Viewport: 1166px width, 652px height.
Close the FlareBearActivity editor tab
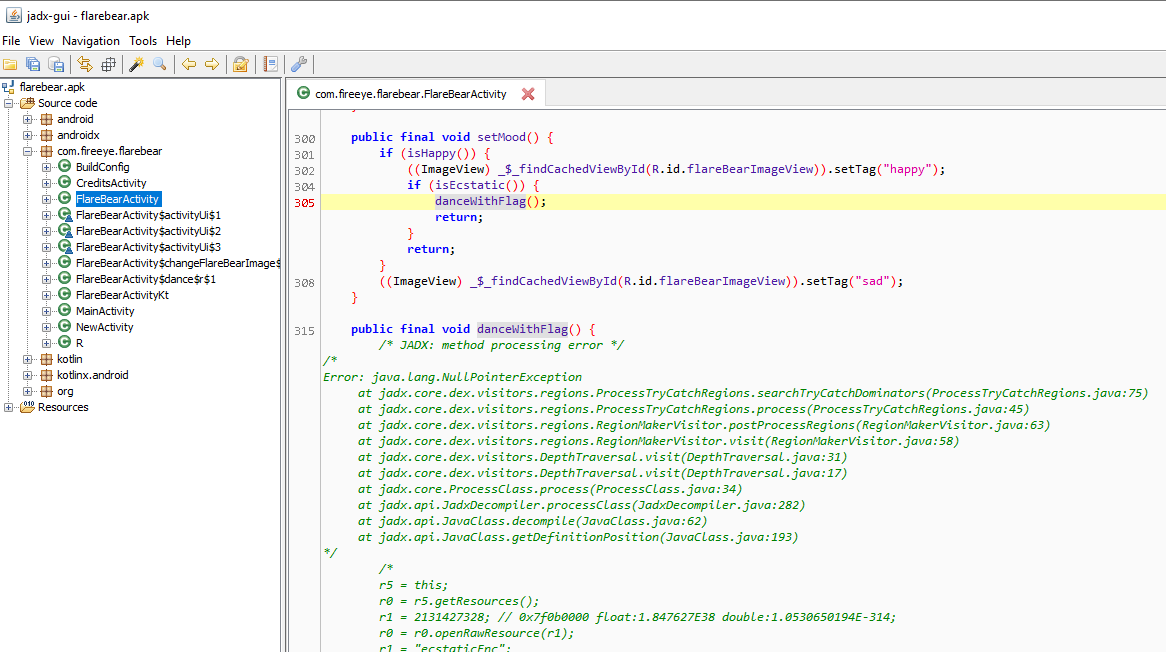528,94
